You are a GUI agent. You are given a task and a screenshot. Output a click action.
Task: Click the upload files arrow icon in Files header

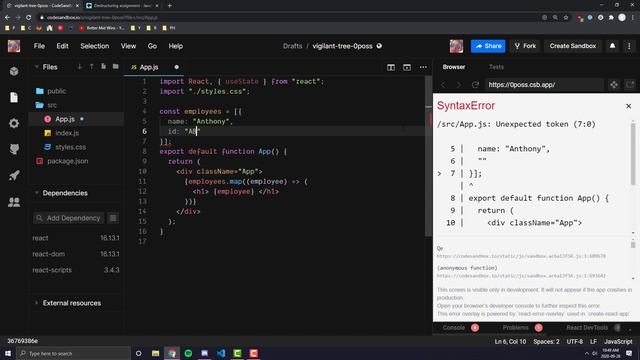point(91,67)
